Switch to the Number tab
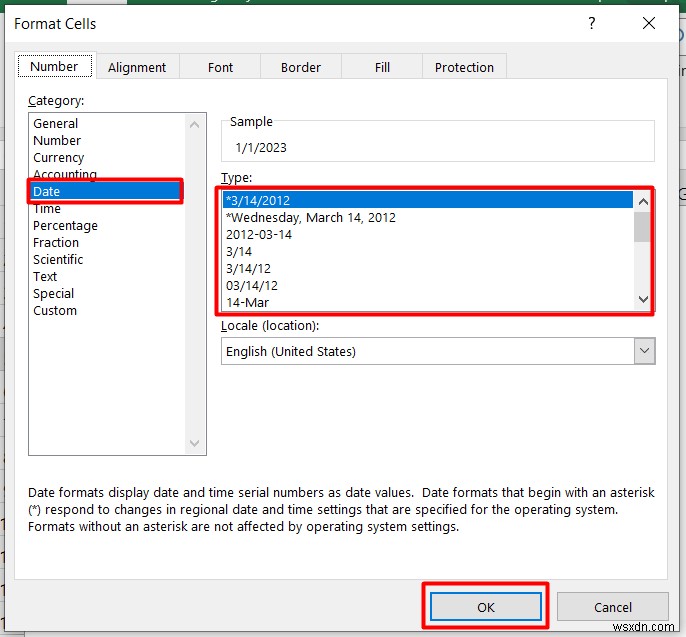 [55, 66]
